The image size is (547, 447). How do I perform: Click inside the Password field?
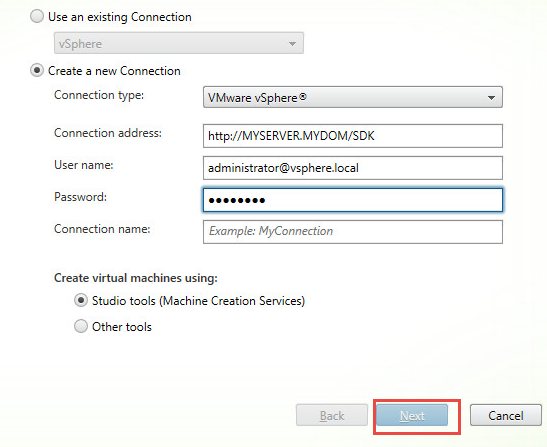coord(353,200)
